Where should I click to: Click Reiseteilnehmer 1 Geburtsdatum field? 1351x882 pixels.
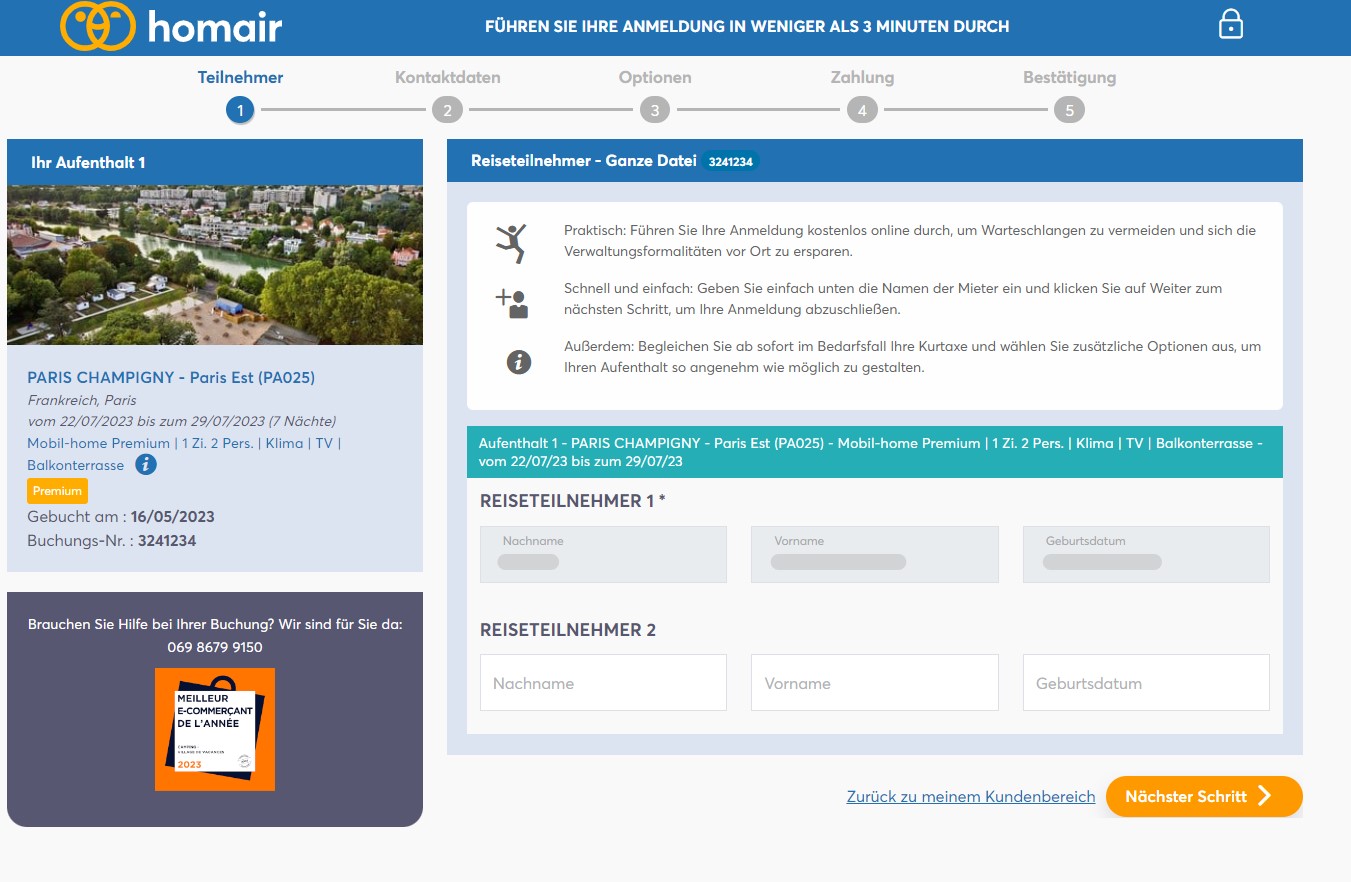[x=1146, y=554]
